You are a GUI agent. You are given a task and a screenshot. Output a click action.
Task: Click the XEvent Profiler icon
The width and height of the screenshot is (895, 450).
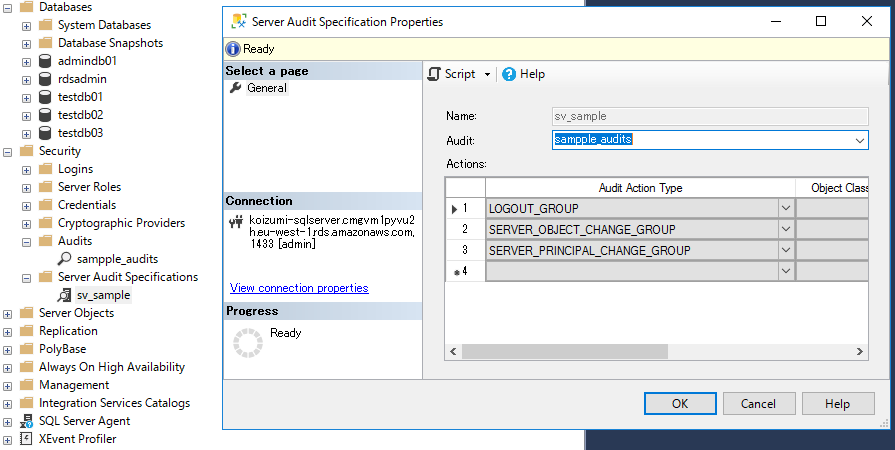tap(26, 439)
